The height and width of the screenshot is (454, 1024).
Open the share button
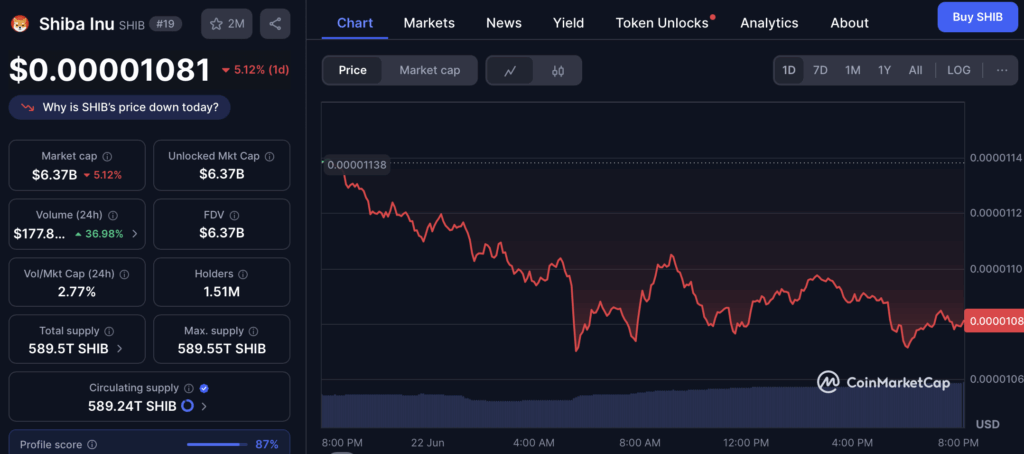coord(275,24)
